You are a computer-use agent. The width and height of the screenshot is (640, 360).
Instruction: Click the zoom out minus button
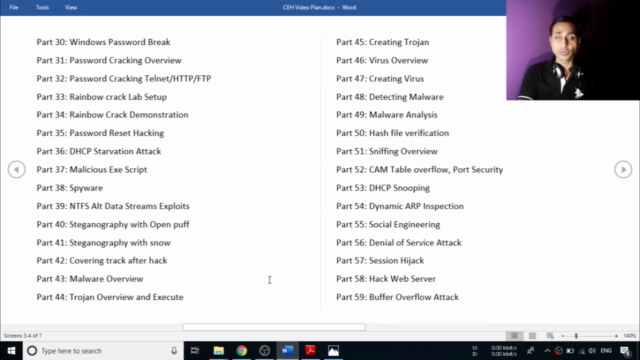tap(563, 336)
